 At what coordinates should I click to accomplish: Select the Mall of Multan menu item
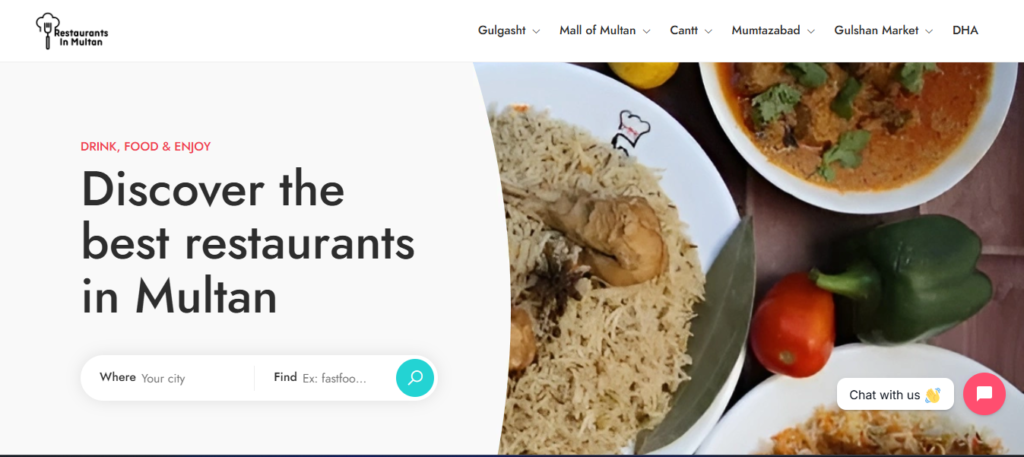click(597, 30)
